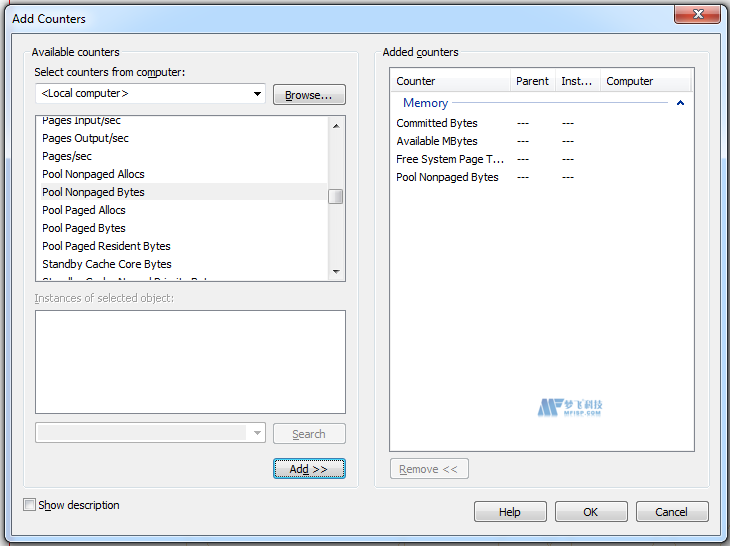
Task: Select Pool Nonpaged Allocs counter
Action: [x=93, y=174]
